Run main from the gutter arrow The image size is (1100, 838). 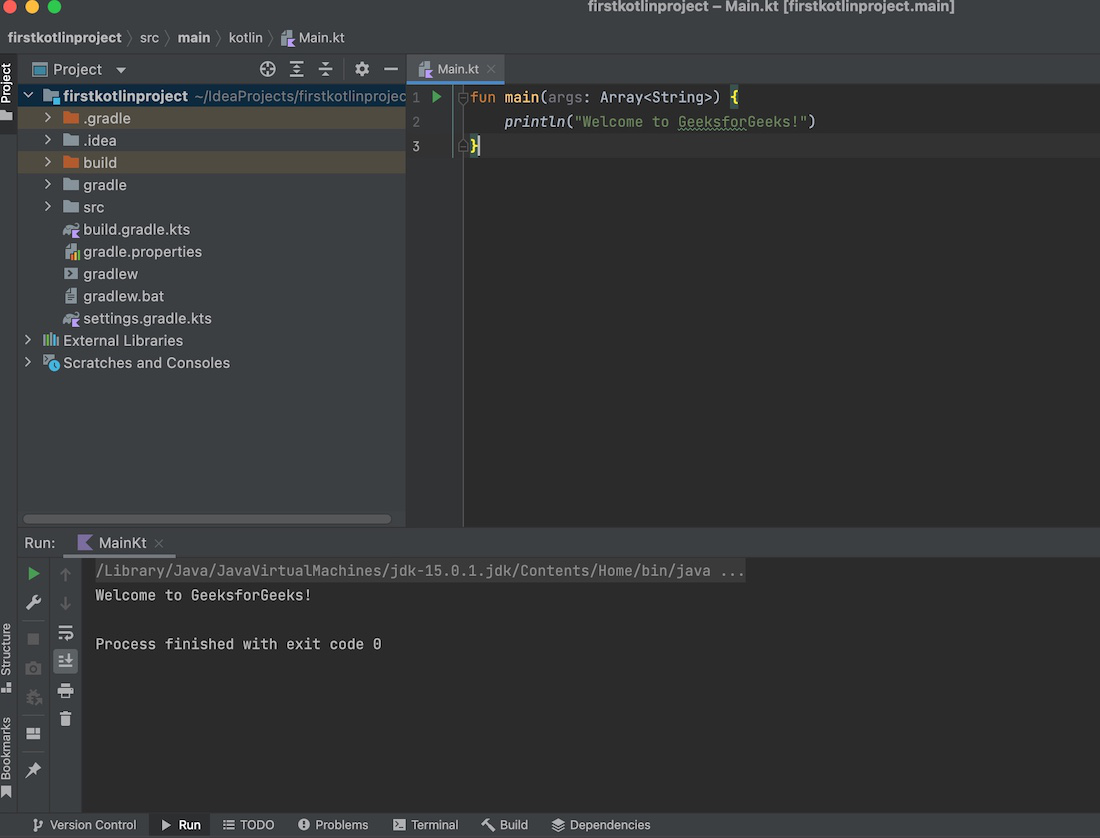(437, 97)
